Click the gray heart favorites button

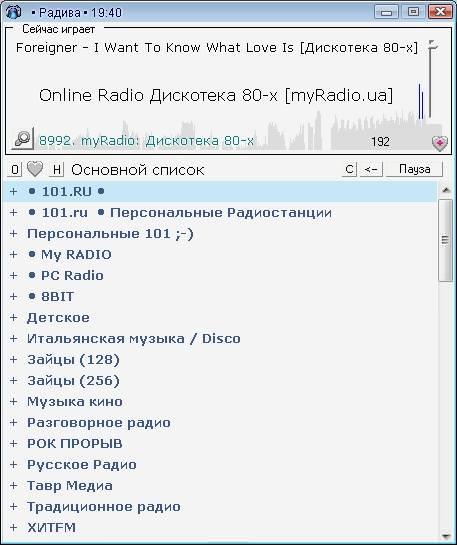pos(35,169)
